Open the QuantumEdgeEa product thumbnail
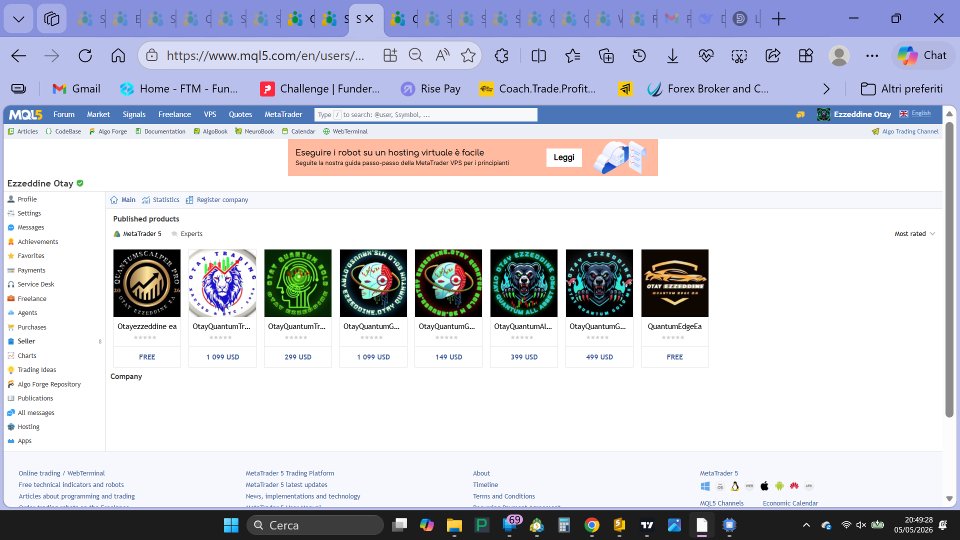This screenshot has height=540, width=960. (x=675, y=283)
